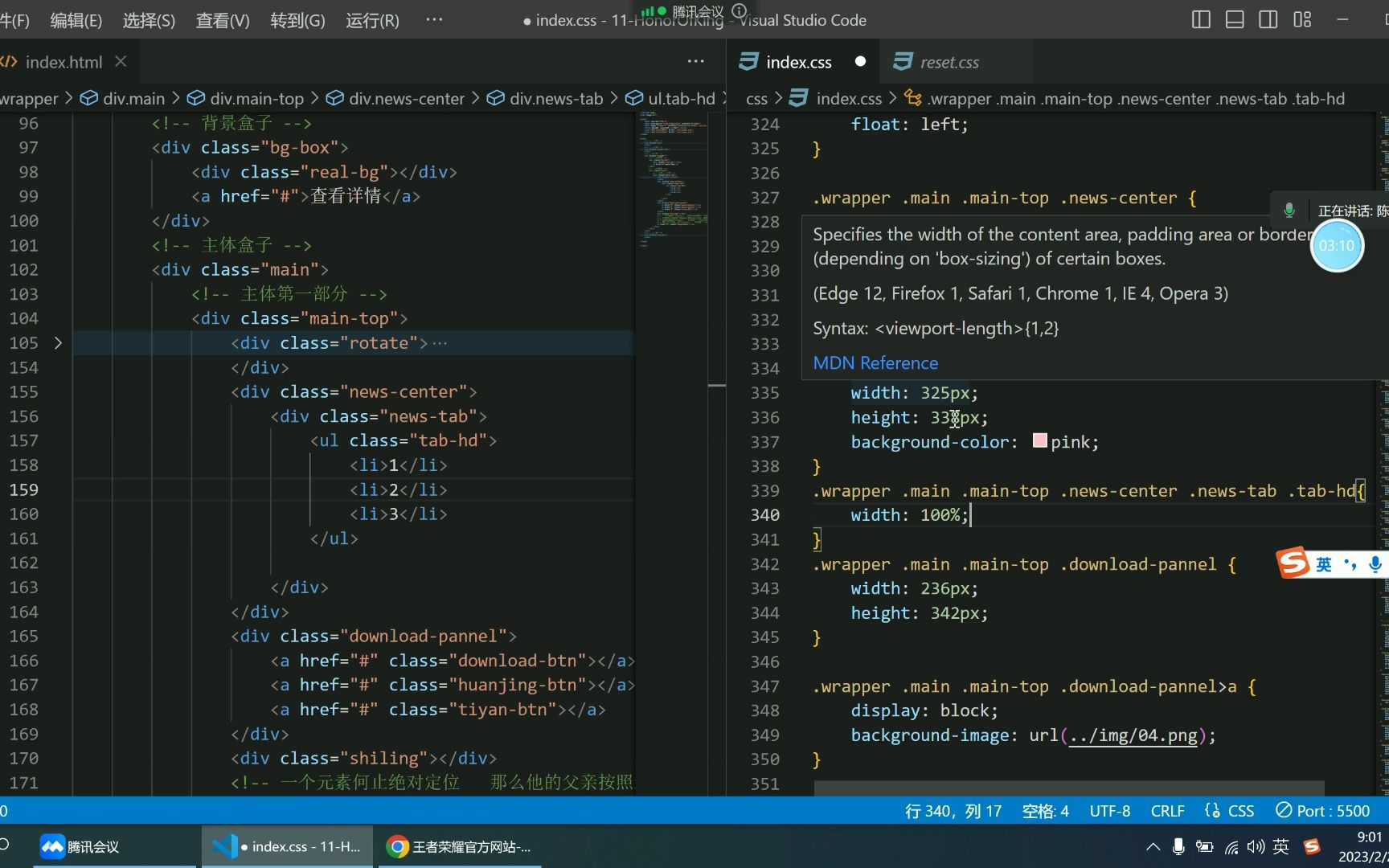The width and height of the screenshot is (1389, 868).
Task: Follow the ../img/04.png url link
Action: point(1133,735)
